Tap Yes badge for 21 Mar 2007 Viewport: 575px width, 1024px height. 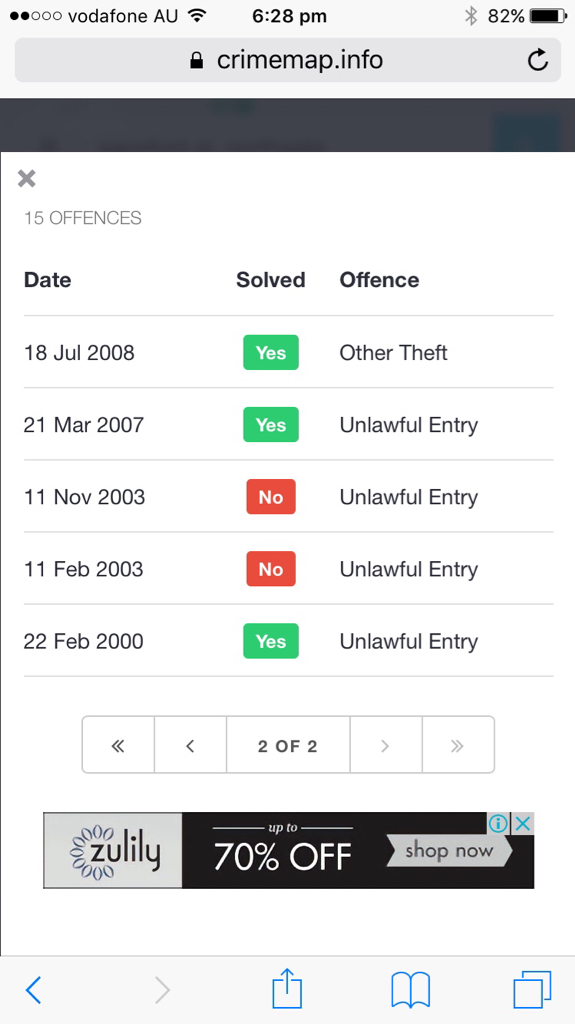pos(271,424)
